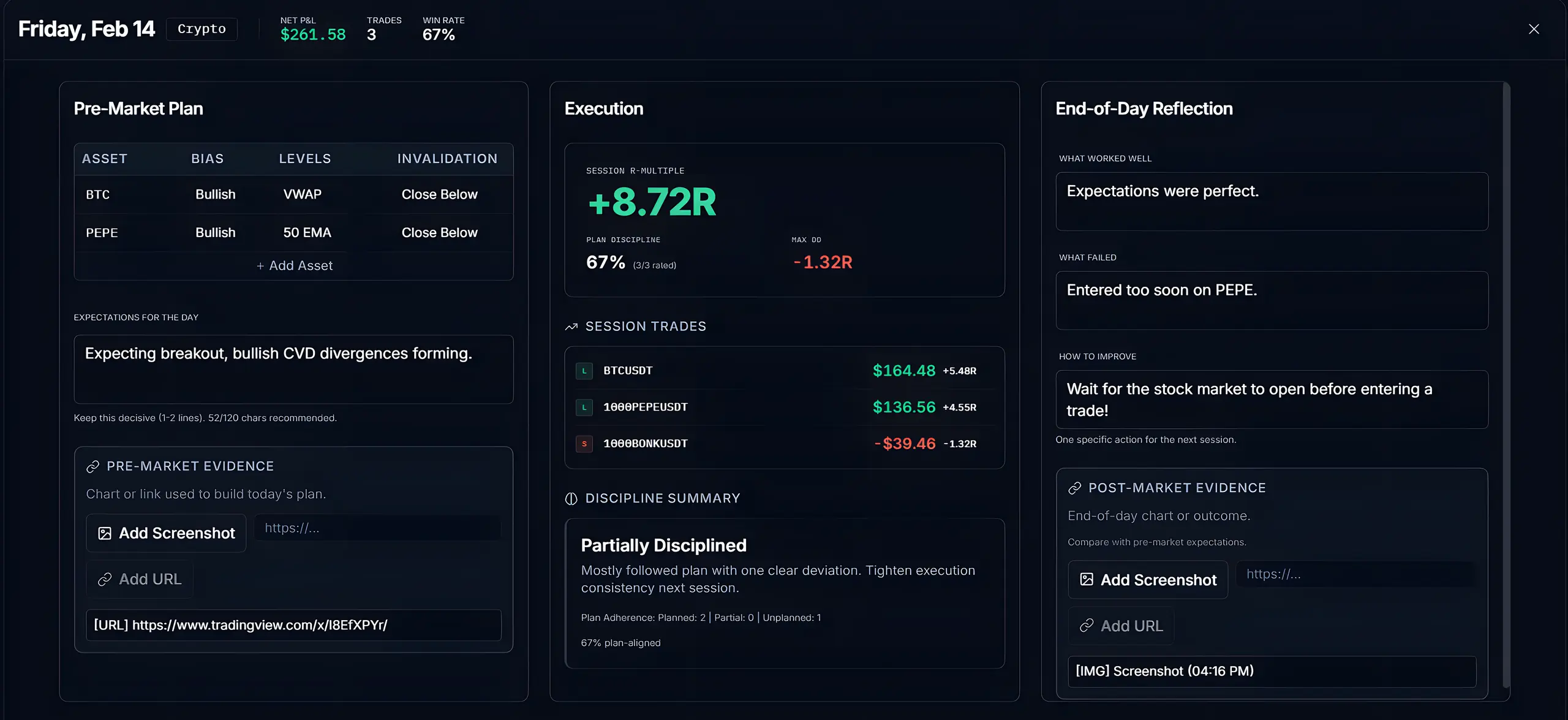Click the End-of-Day Reflection scrollbar
Viewport: 1568px width, 720px height.
pos(1506,385)
